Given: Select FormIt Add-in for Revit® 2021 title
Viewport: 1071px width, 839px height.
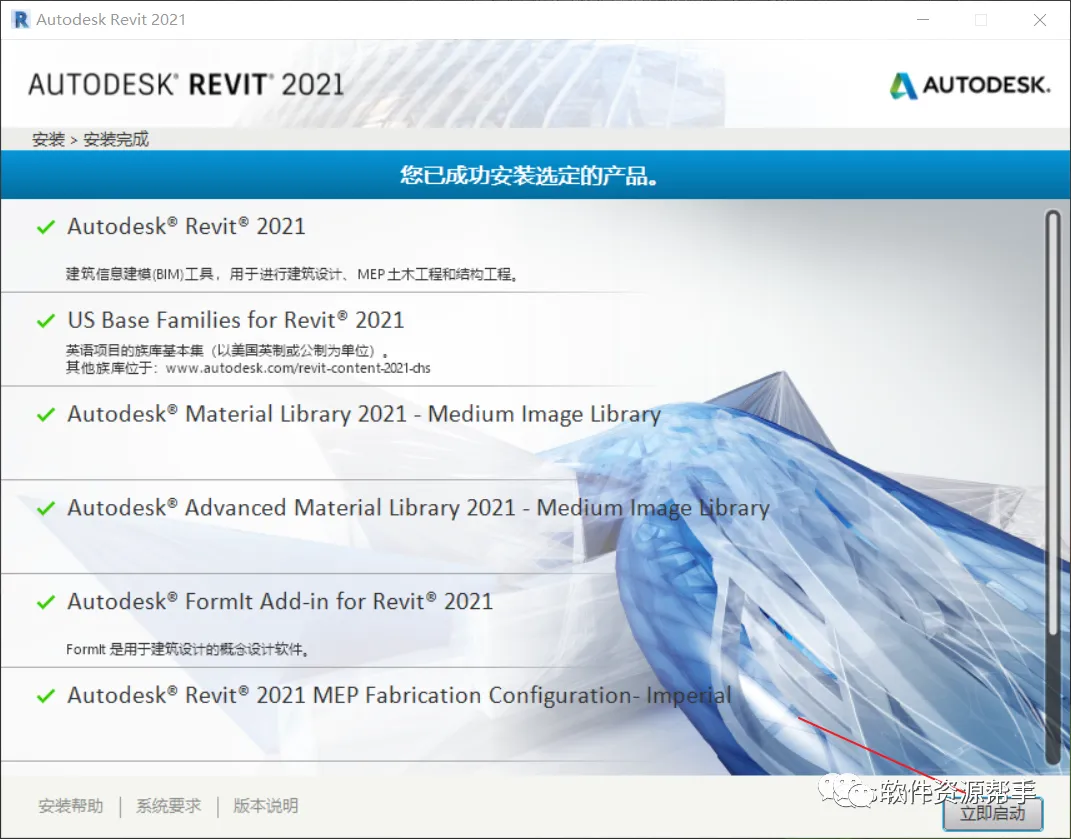Looking at the screenshot, I should click(279, 601).
